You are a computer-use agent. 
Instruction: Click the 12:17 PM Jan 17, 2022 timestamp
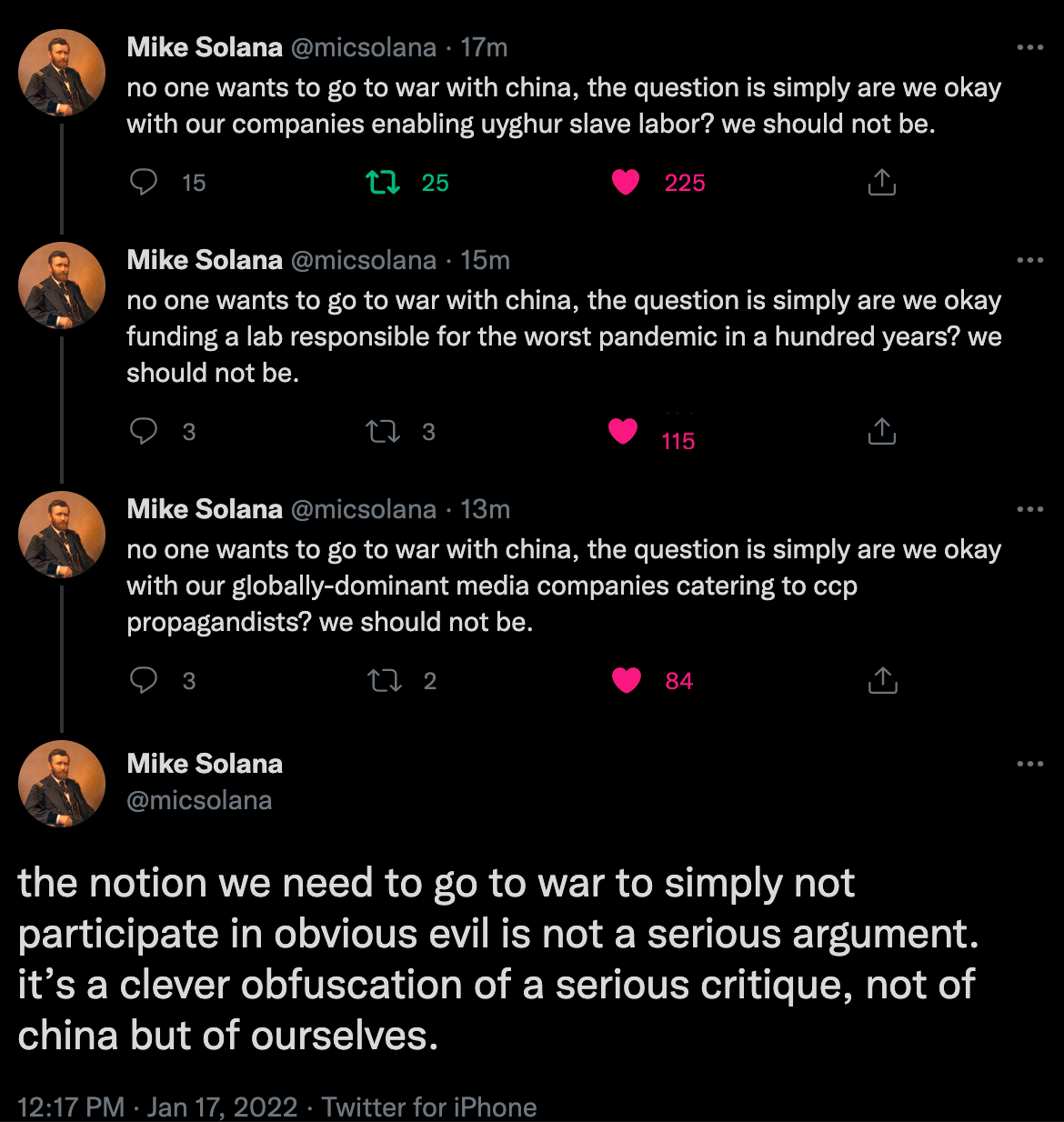(x=157, y=1107)
